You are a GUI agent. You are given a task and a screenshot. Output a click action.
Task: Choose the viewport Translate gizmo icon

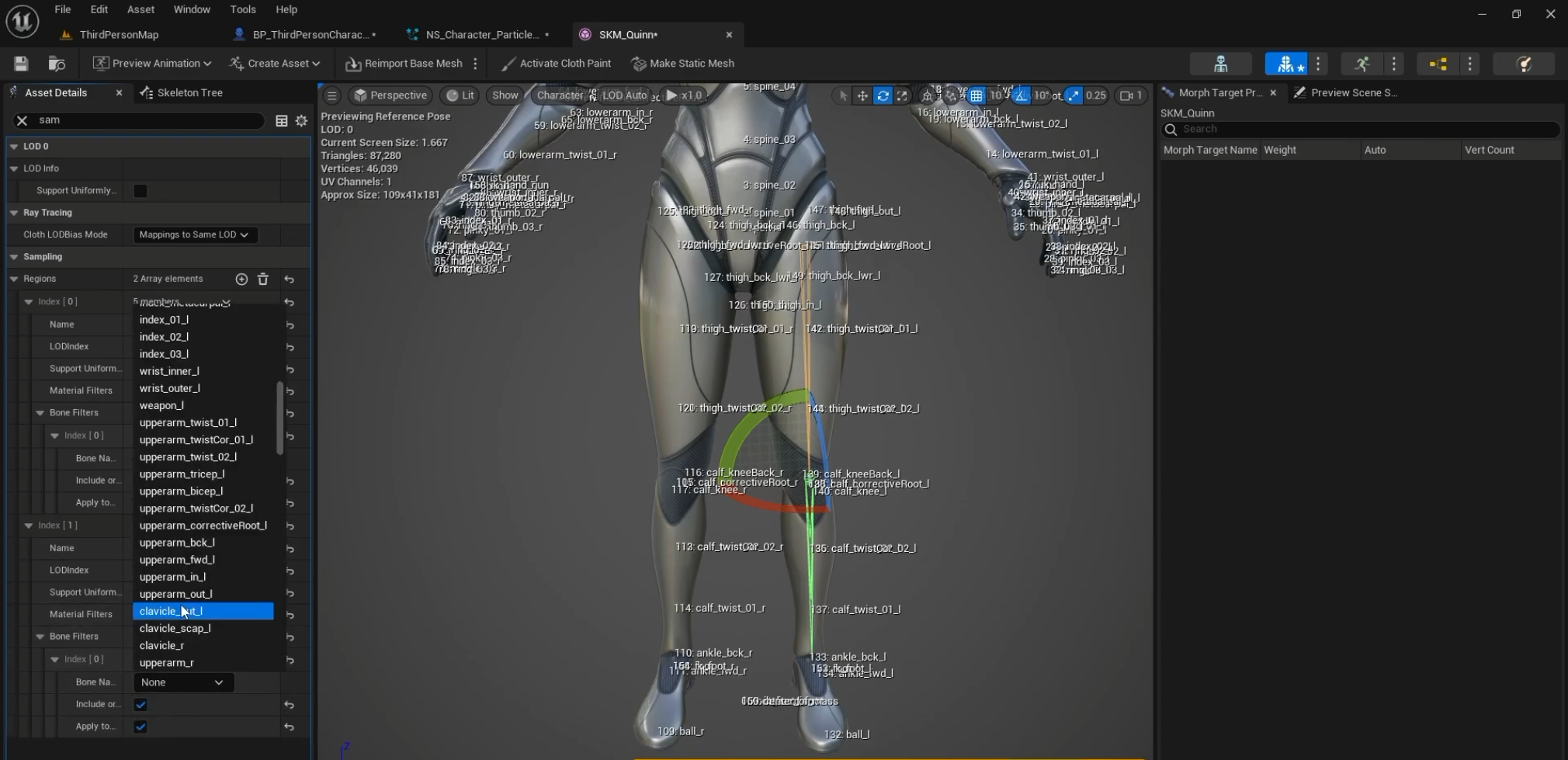click(x=862, y=95)
